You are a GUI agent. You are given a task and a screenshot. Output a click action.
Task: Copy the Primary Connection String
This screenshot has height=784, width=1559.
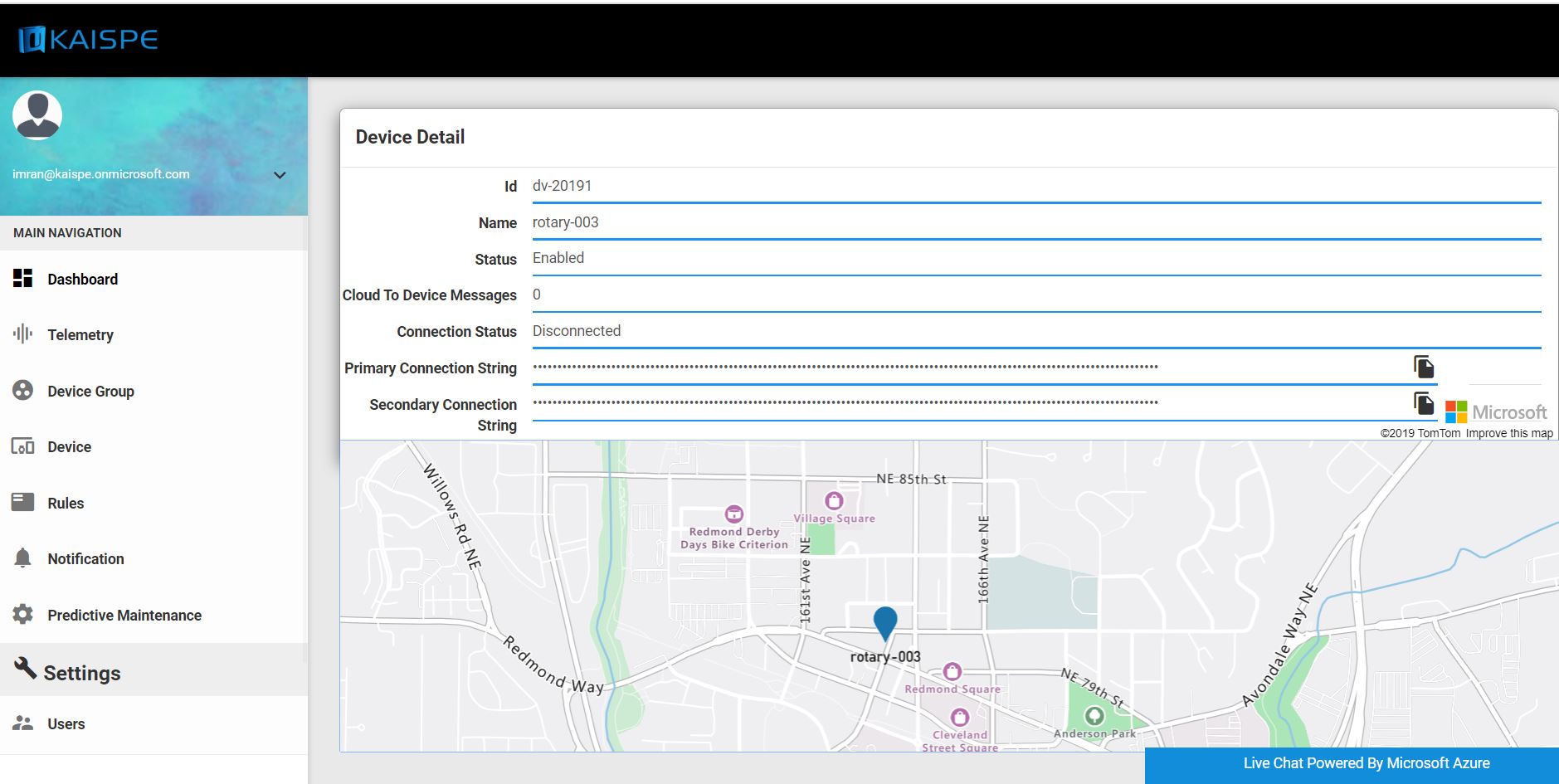pyautogui.click(x=1424, y=367)
